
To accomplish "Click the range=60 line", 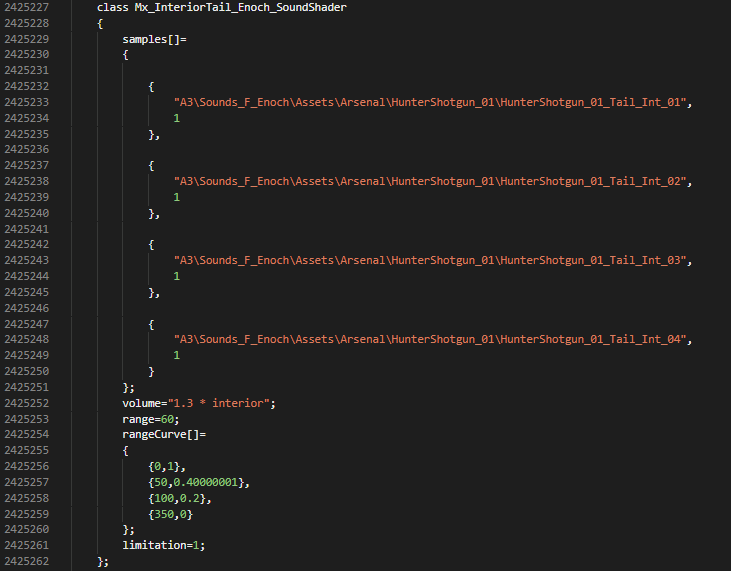I will pyautogui.click(x=151, y=419).
